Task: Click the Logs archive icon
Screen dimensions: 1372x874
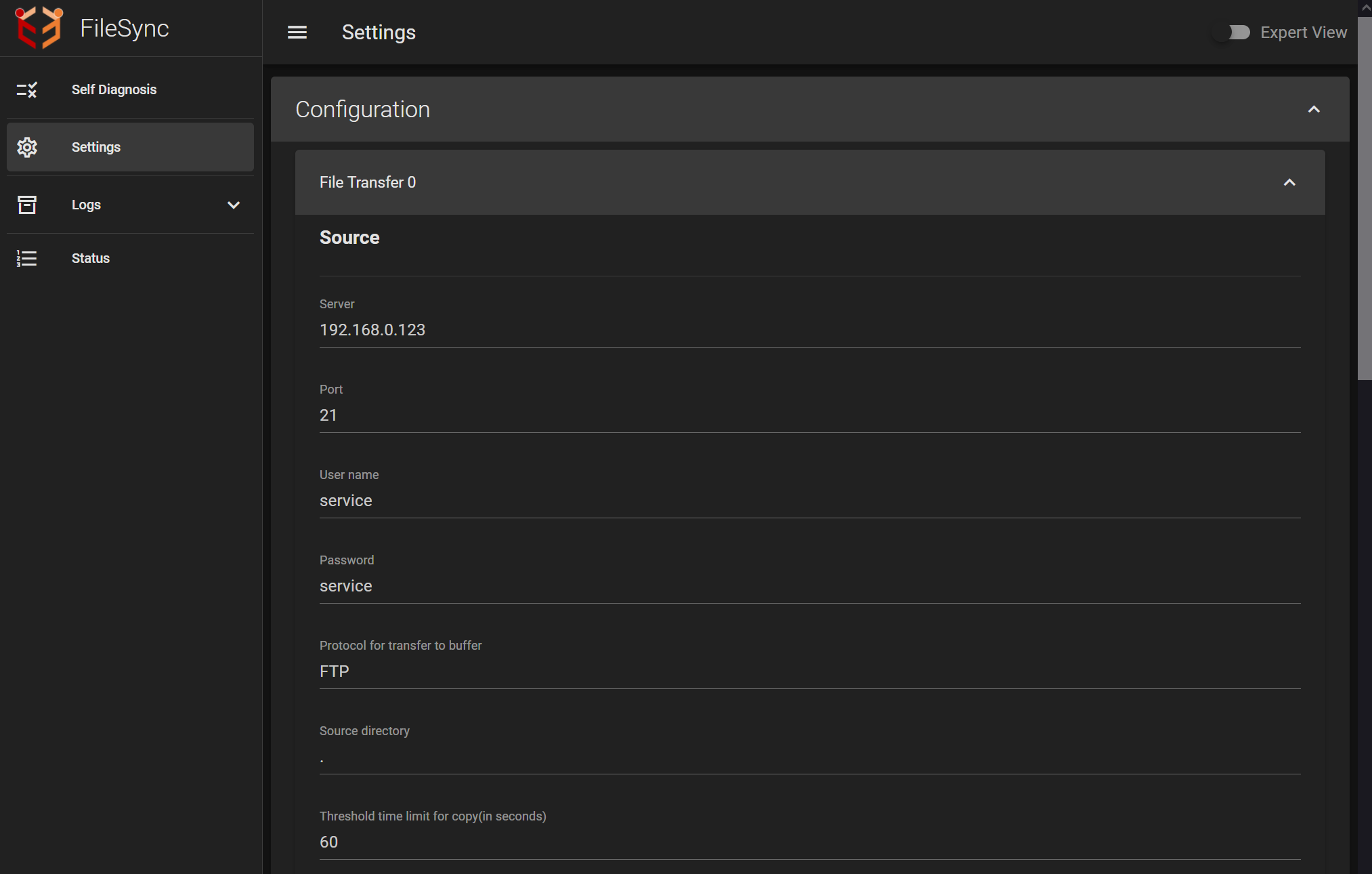Action: [x=27, y=205]
